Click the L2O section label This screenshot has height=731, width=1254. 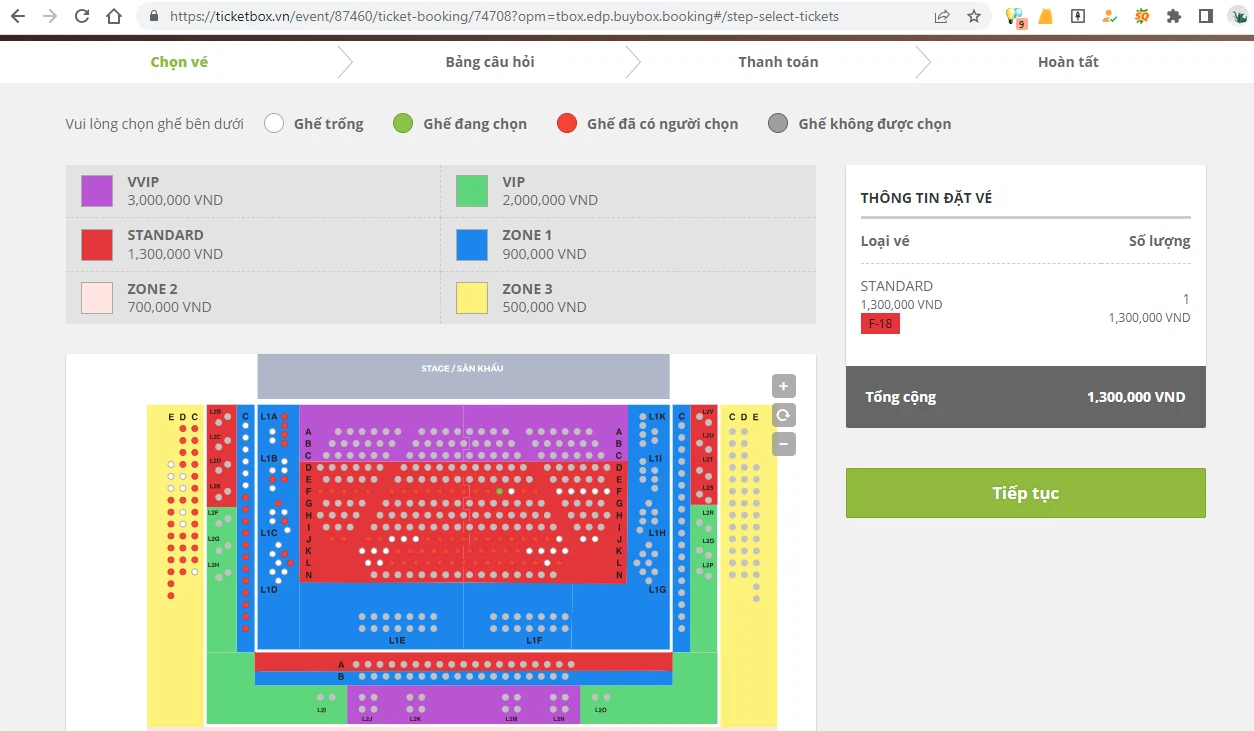(600, 710)
